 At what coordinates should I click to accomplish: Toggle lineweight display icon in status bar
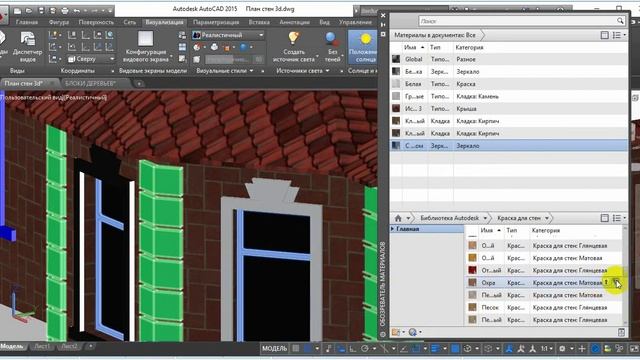(435, 349)
